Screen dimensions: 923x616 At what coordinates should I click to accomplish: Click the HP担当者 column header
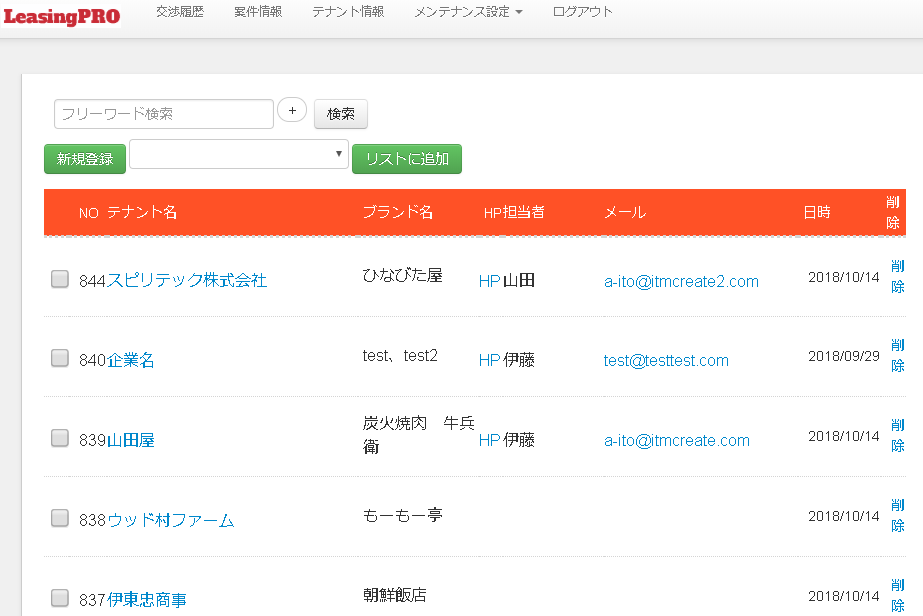pos(514,213)
